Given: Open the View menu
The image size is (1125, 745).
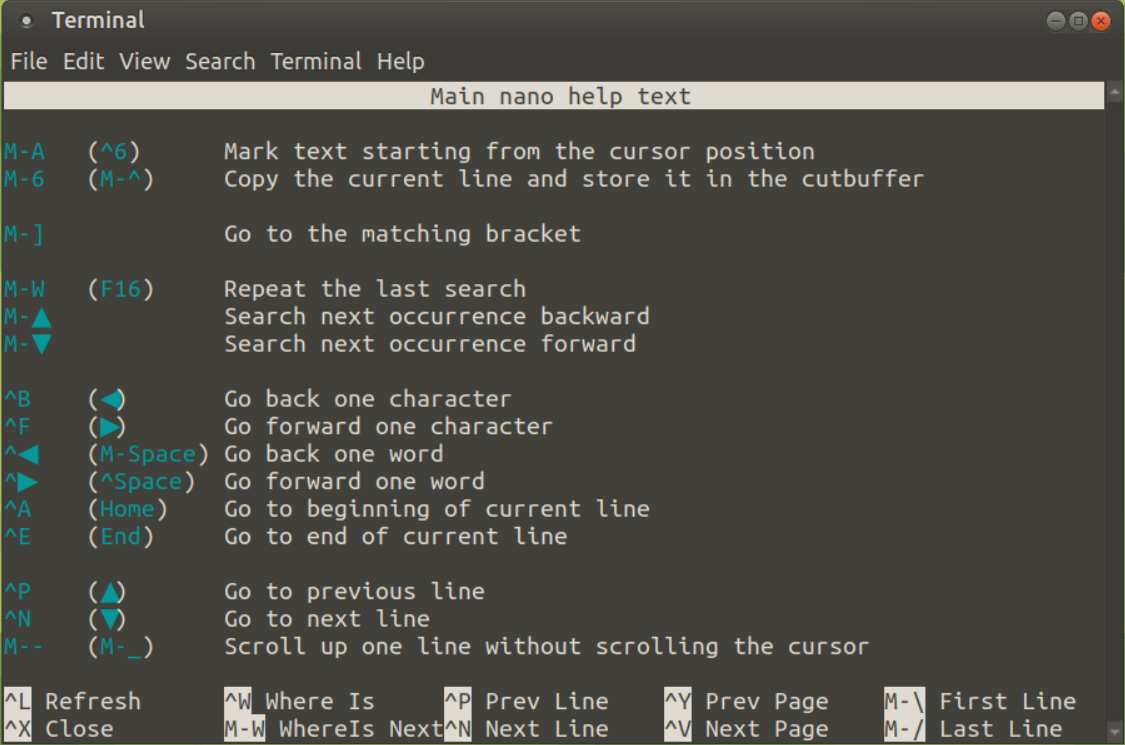Looking at the screenshot, I should point(145,62).
